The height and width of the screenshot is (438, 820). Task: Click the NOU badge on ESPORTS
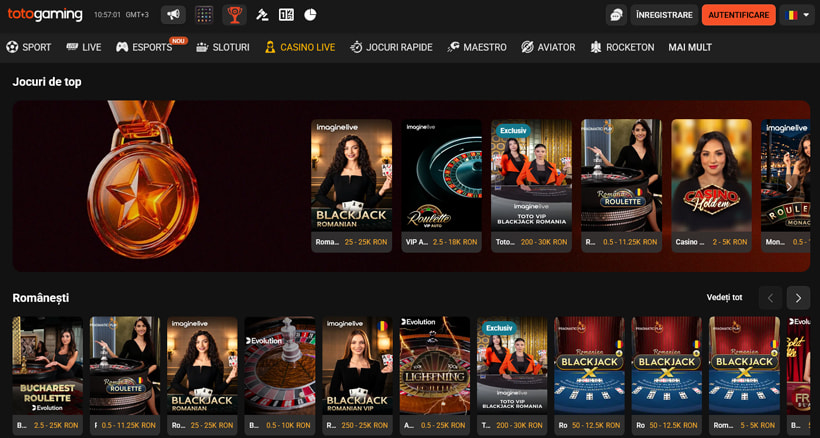click(x=178, y=40)
